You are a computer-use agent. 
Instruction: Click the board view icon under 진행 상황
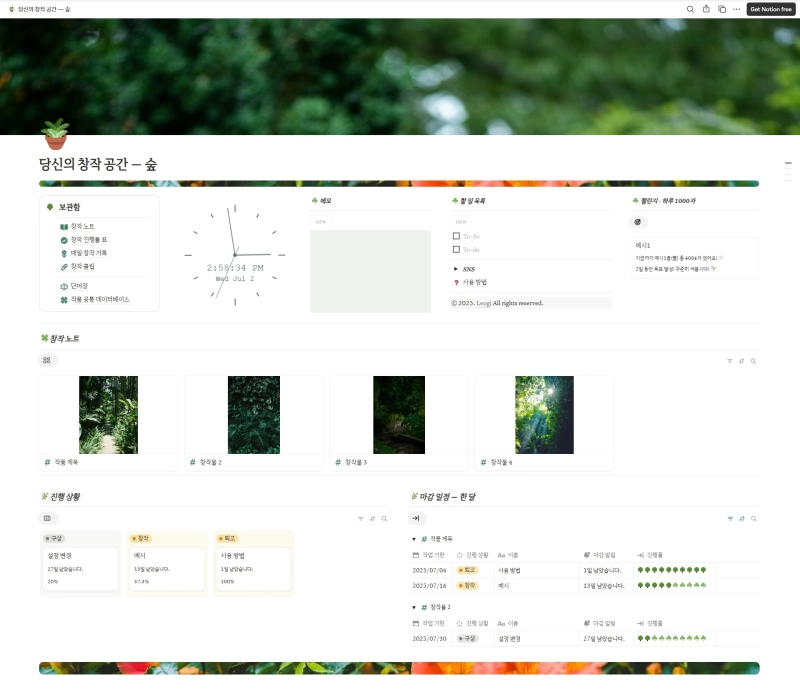point(48,518)
